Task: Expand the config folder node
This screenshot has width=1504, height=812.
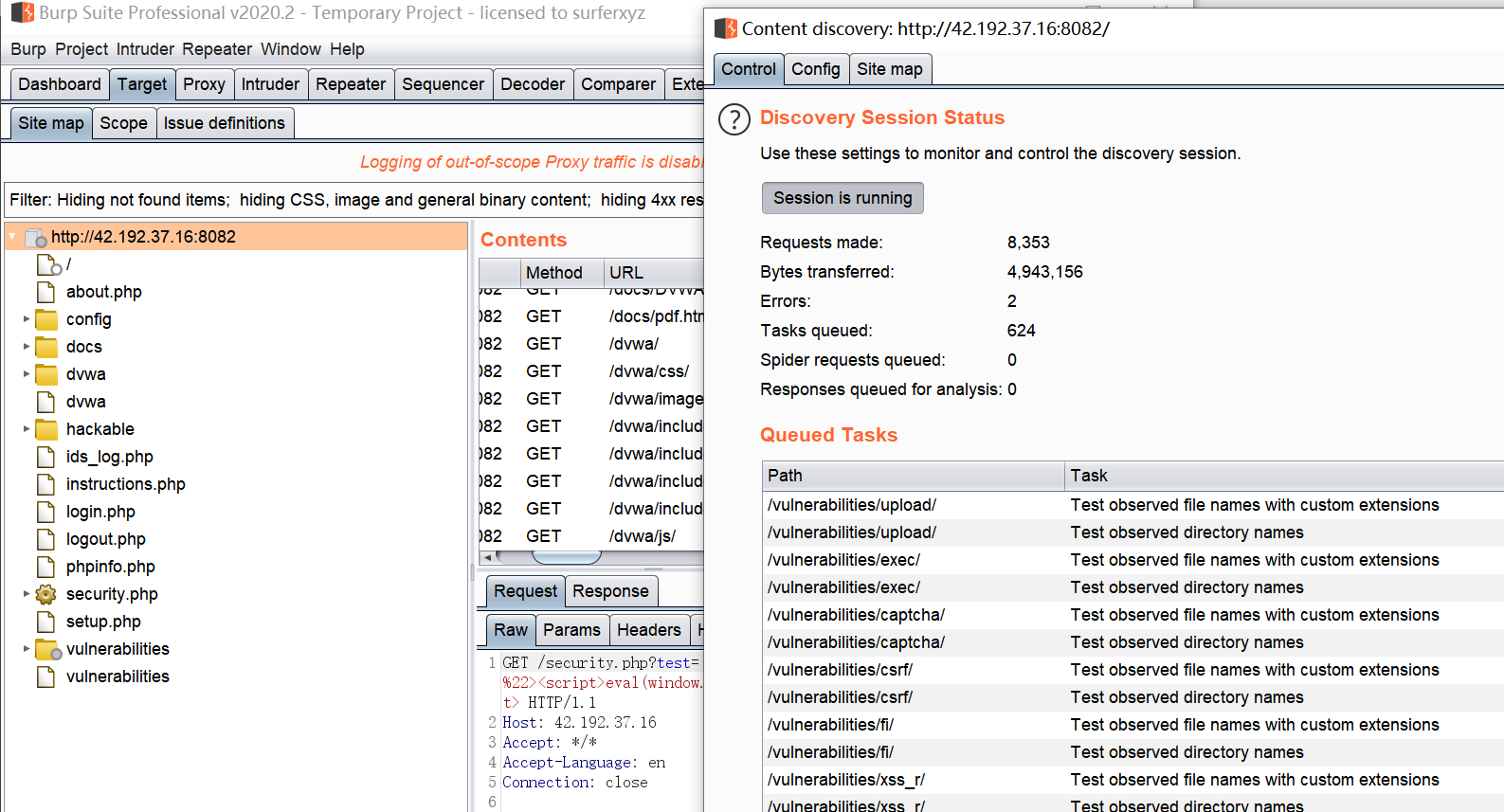Action: tap(27, 319)
